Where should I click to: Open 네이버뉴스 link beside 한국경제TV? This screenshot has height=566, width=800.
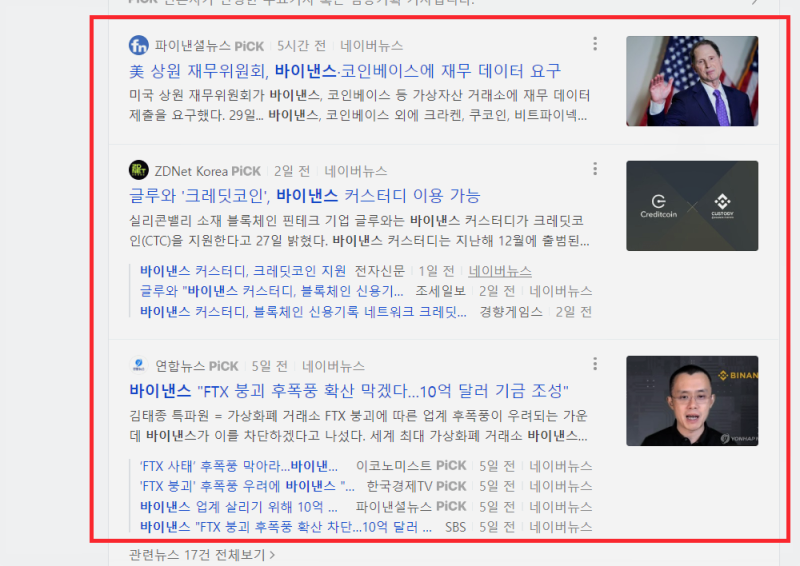(561, 486)
